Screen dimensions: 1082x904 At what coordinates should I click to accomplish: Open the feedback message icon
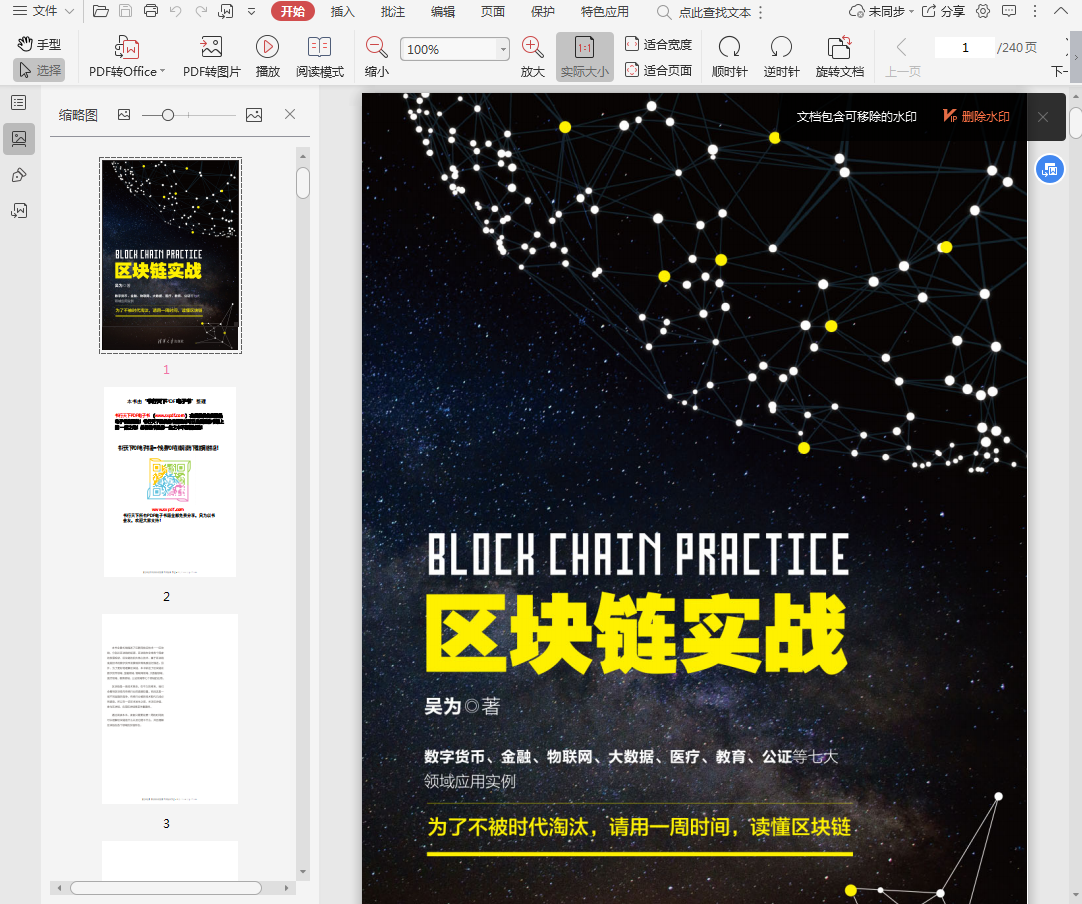(x=1009, y=11)
